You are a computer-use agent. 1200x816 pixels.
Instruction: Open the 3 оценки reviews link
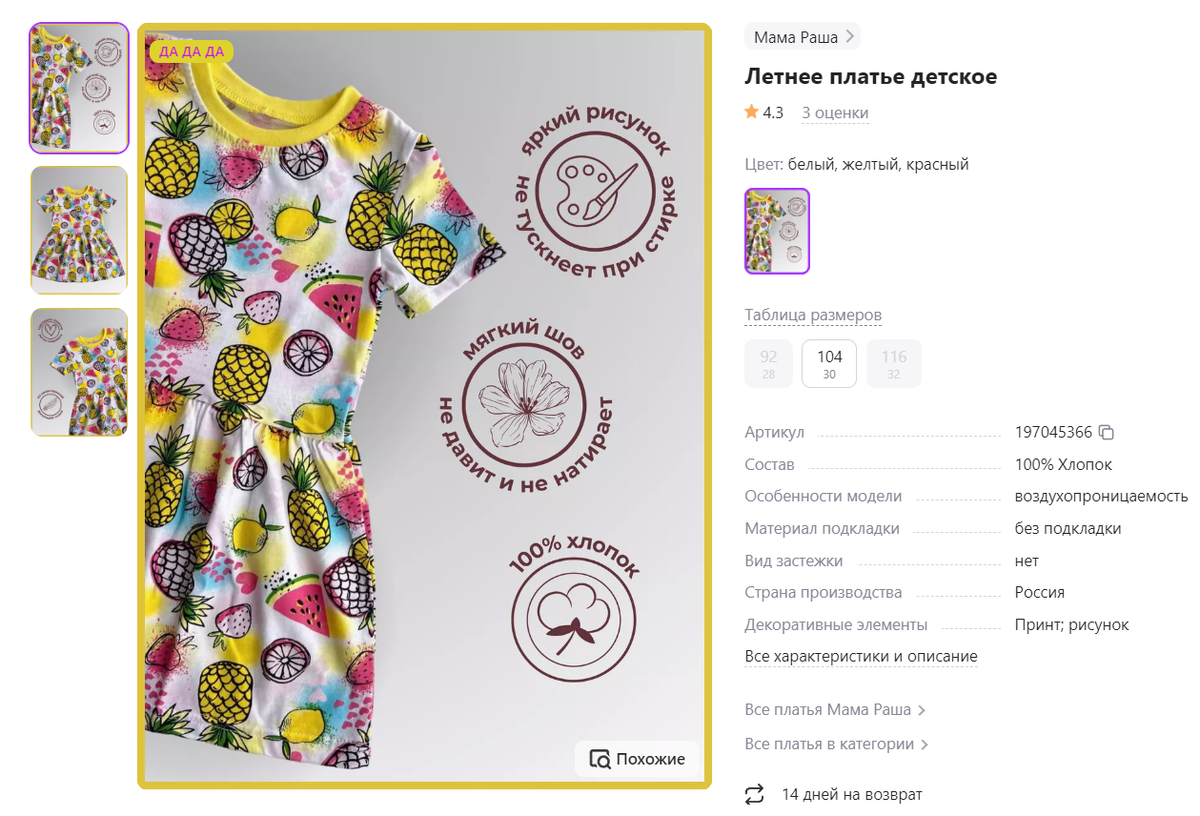835,113
